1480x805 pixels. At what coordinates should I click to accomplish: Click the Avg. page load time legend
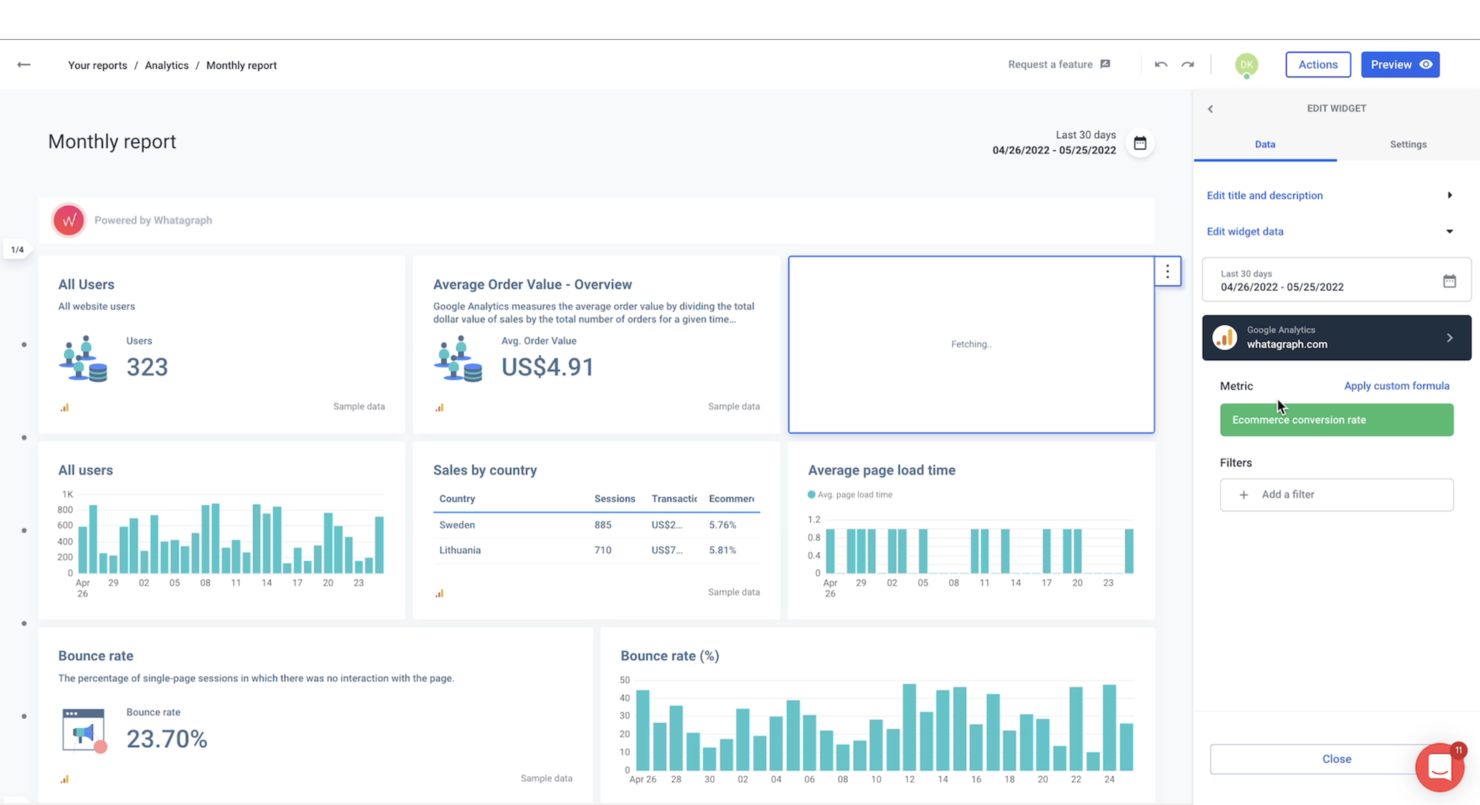[x=850, y=495]
